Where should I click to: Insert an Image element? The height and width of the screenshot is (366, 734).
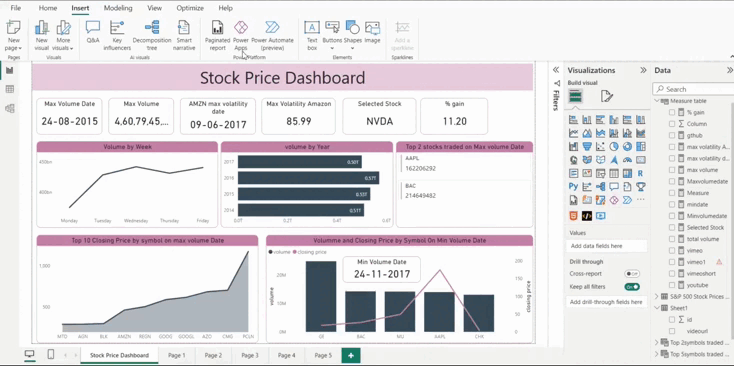point(372,32)
